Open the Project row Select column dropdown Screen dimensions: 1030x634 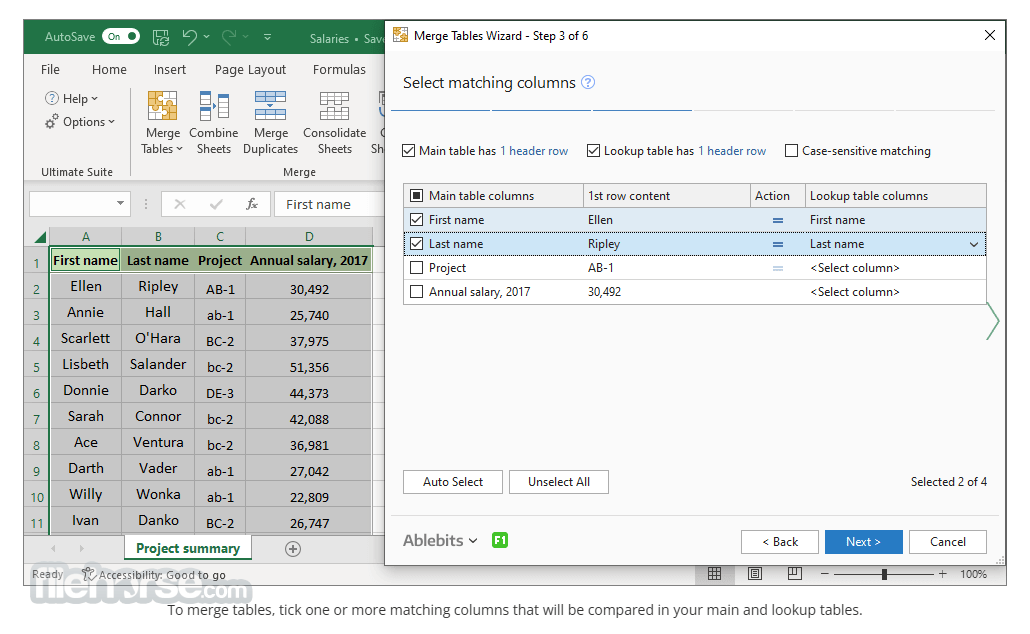pyautogui.click(x=855, y=268)
